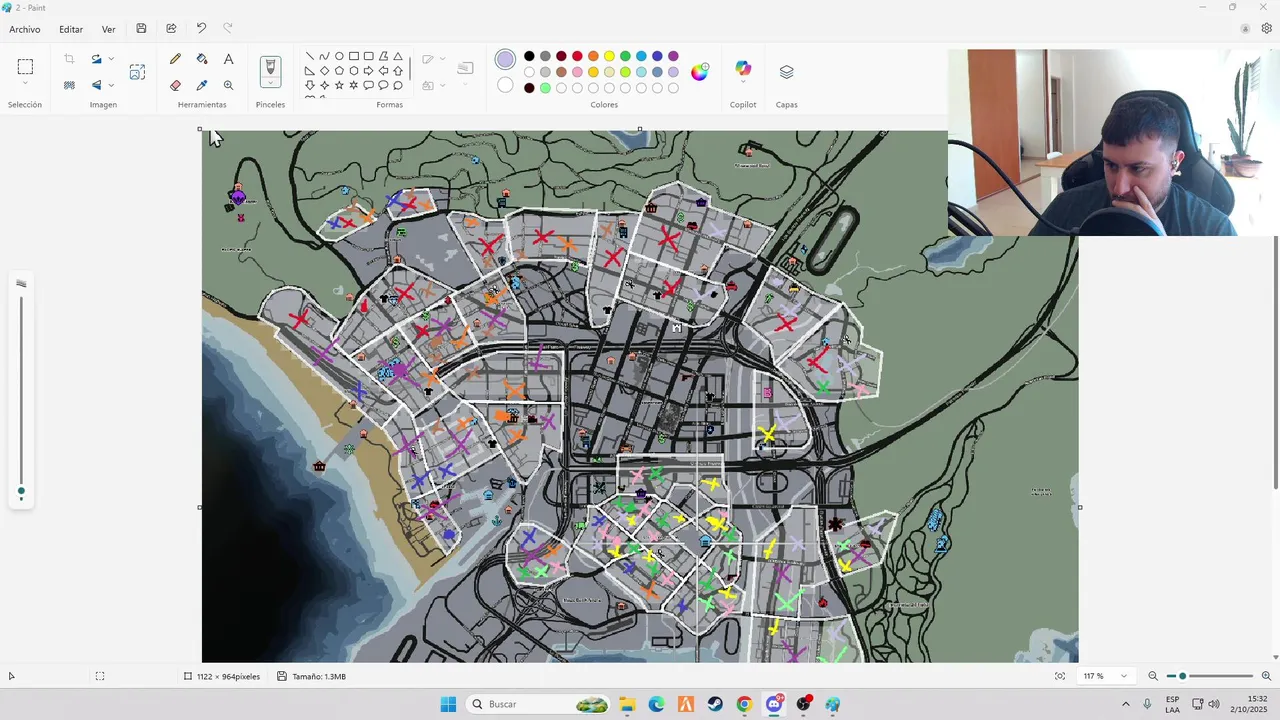Activate the Color picker eyedropper tool
1280x720 pixels.
point(202,85)
